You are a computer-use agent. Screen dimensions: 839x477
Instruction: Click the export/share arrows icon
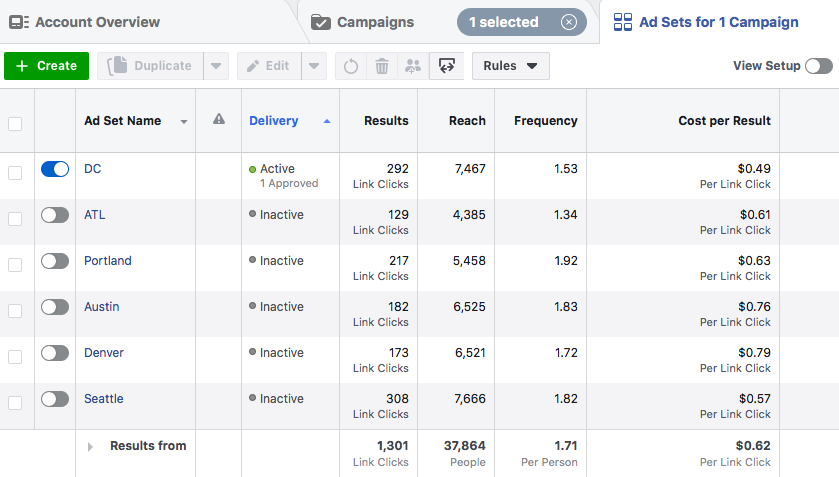coord(446,66)
